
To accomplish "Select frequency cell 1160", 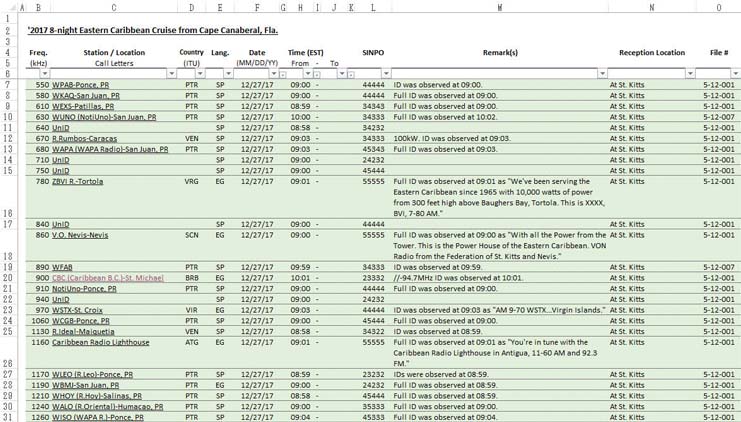I will pos(40,343).
